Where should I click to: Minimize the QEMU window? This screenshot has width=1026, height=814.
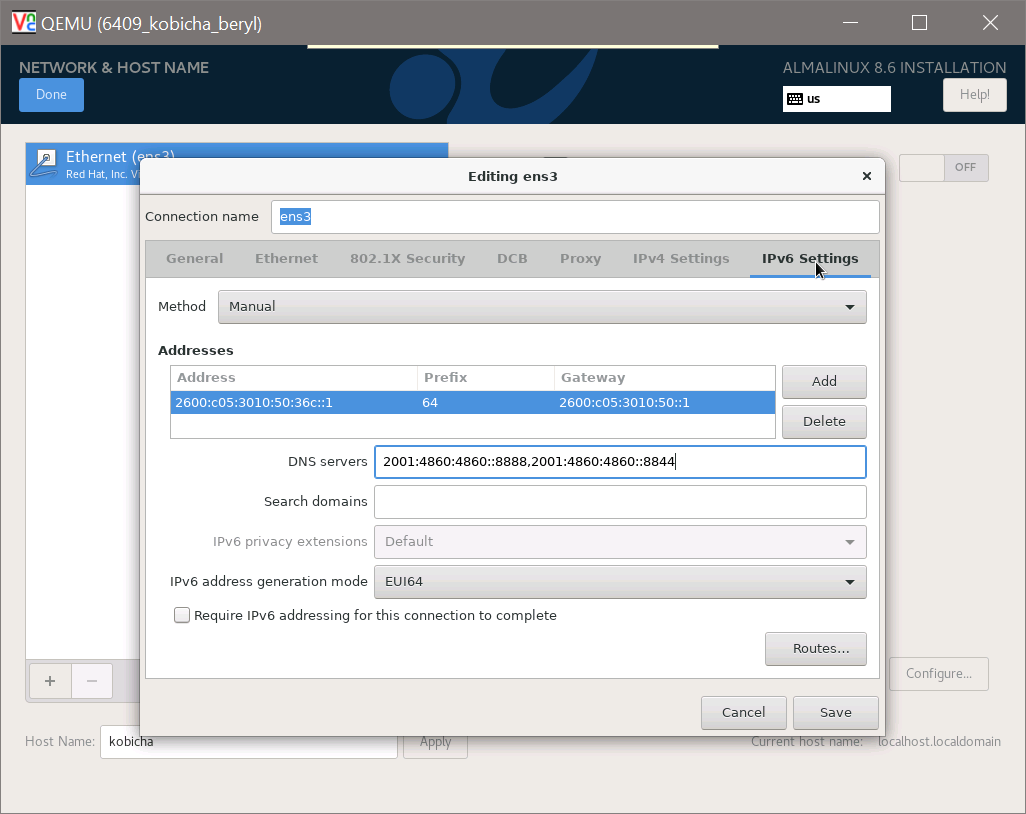[850, 23]
